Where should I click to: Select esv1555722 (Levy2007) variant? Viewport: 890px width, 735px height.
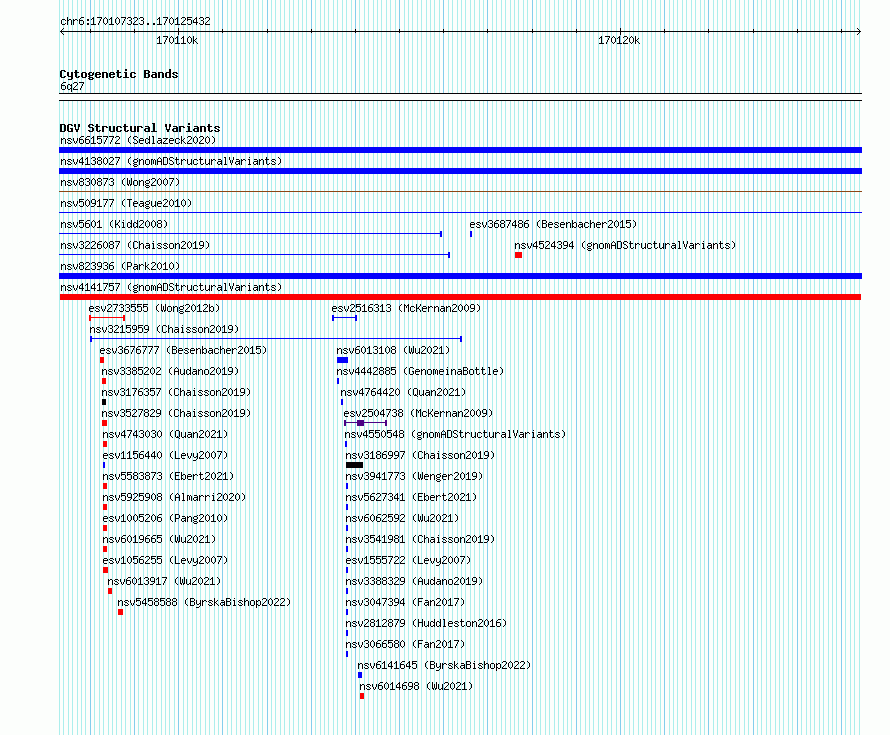(408, 560)
